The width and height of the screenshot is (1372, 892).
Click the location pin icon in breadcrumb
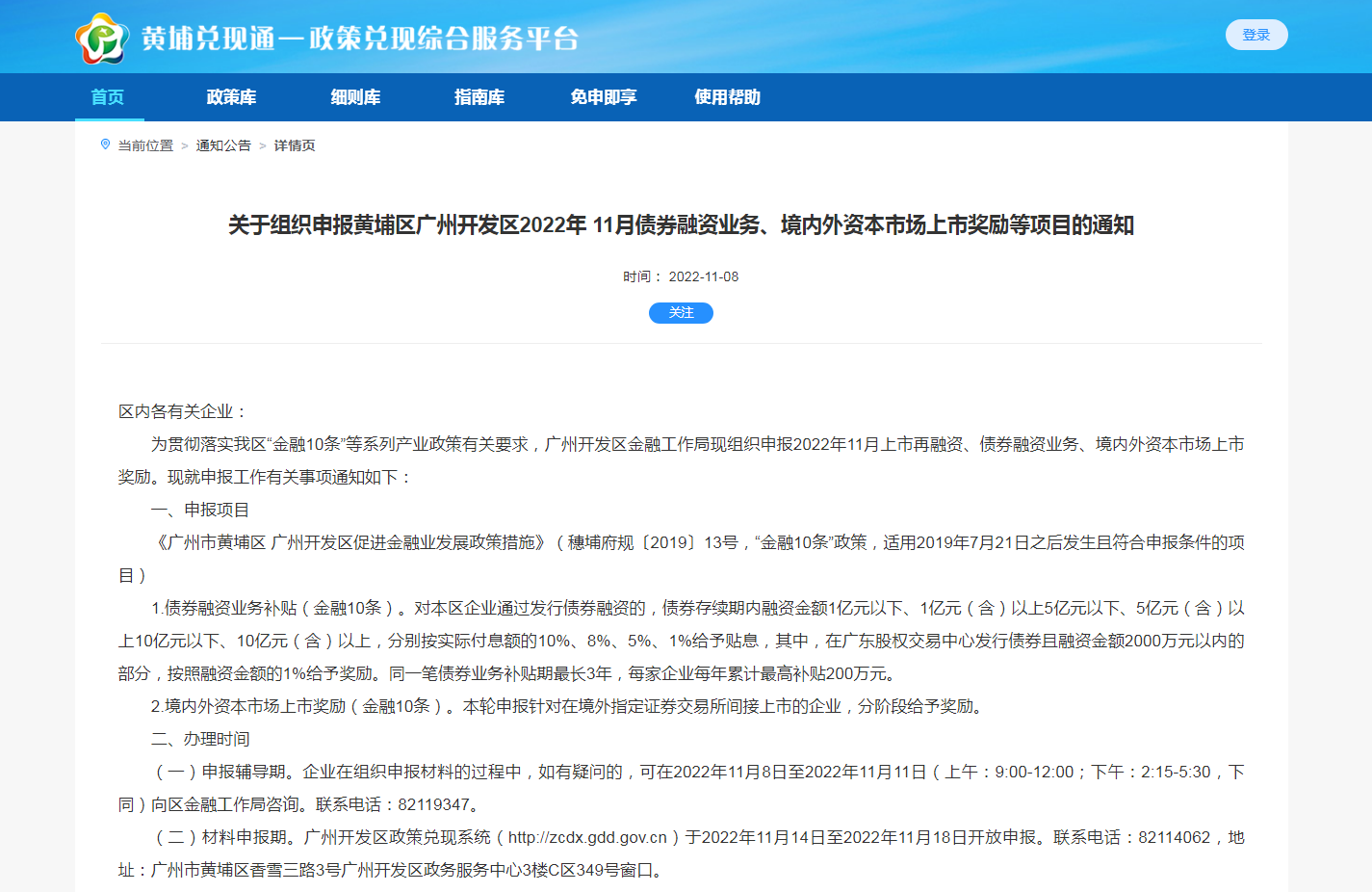click(106, 144)
